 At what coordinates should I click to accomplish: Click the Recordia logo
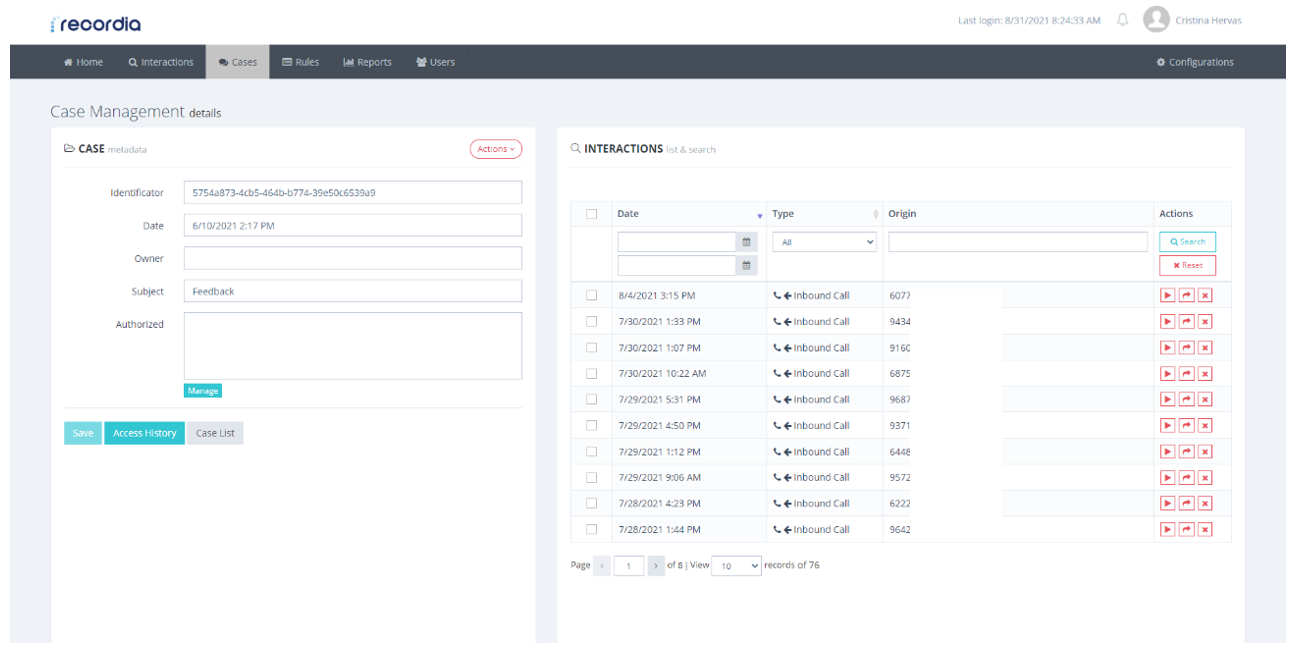point(95,23)
